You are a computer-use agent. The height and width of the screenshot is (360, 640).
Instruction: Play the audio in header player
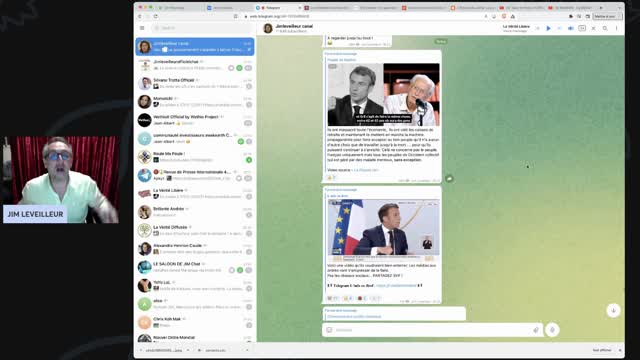(x=548, y=28)
